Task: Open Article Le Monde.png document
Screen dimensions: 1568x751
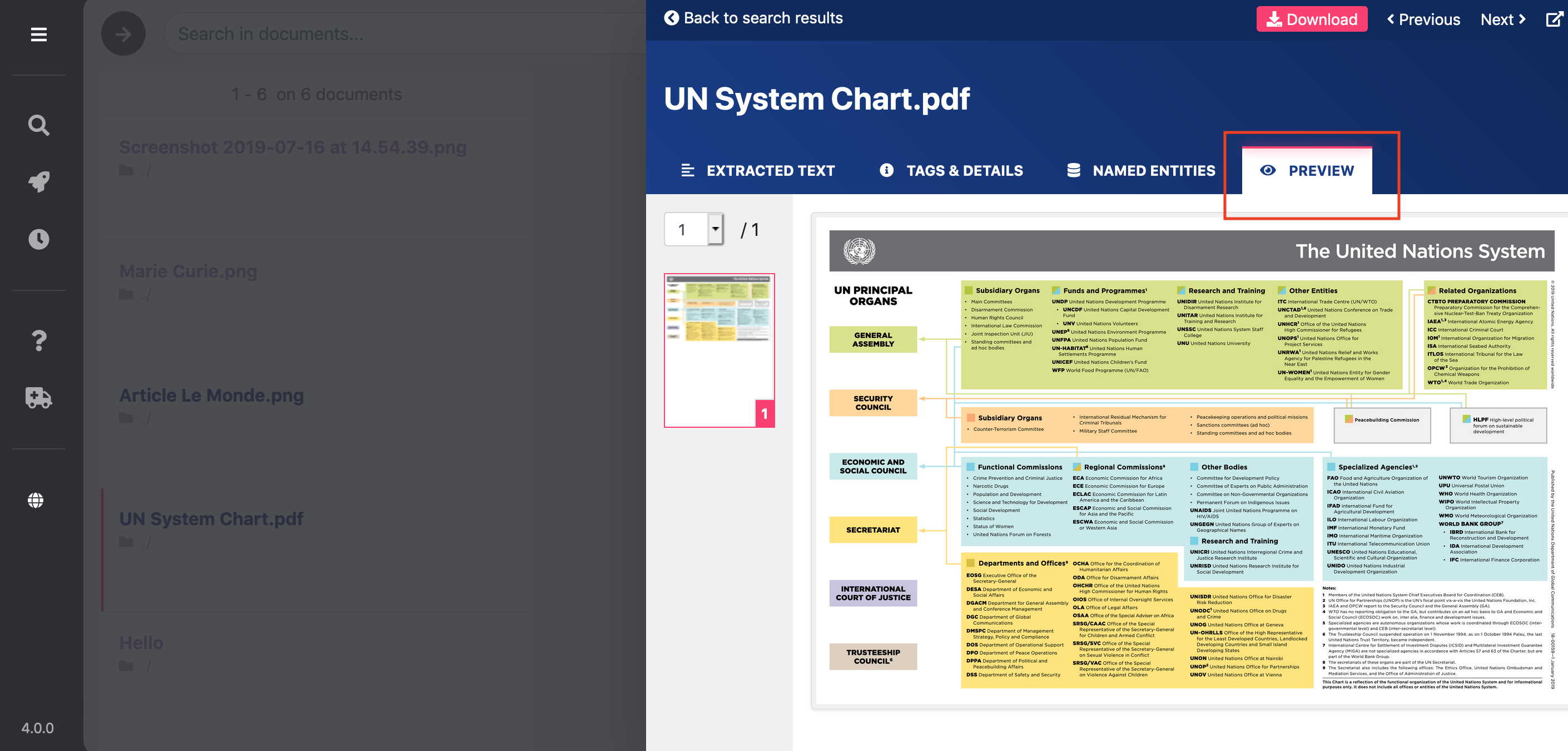Action: click(211, 396)
